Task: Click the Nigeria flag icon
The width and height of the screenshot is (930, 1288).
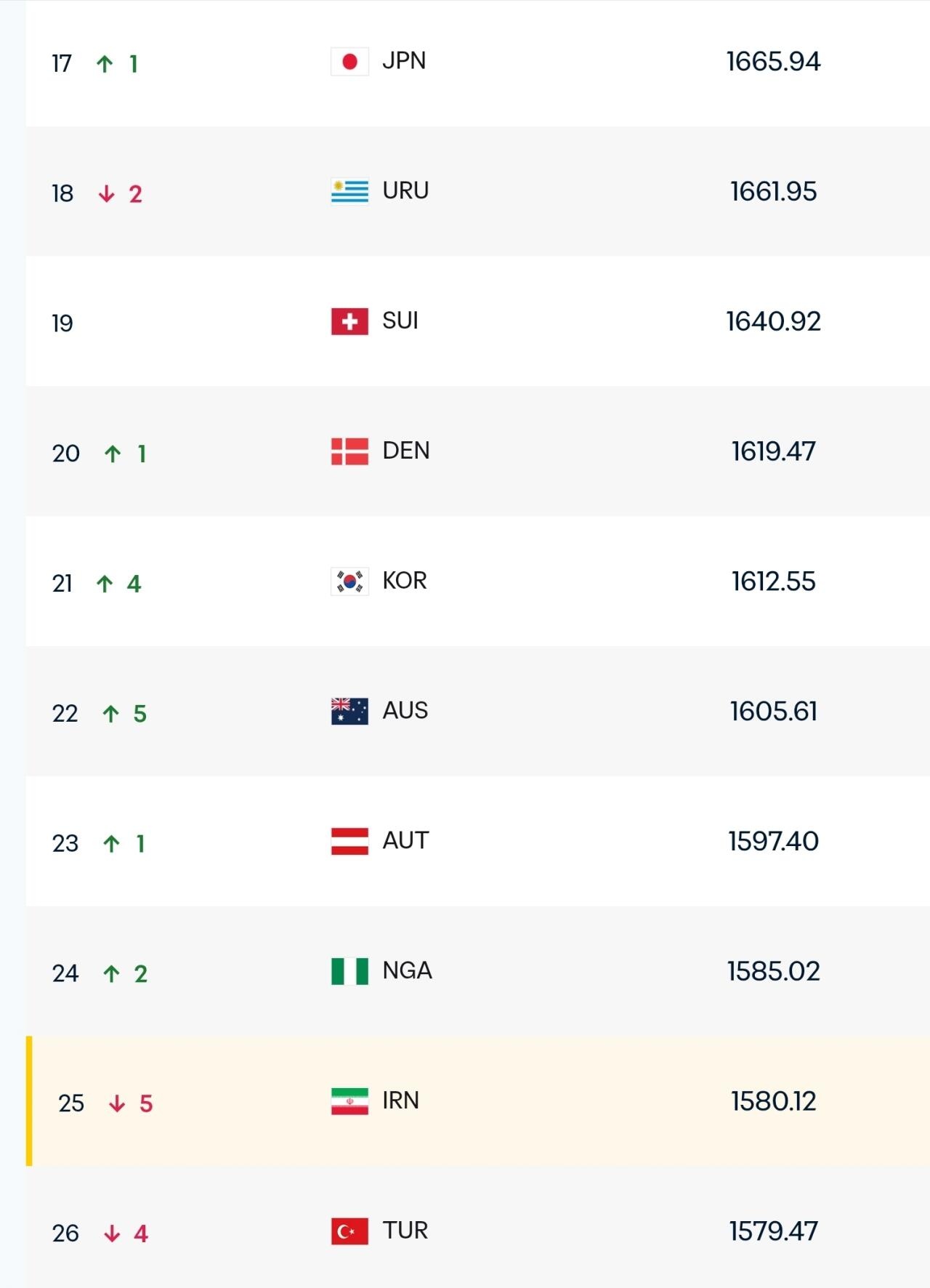Action: click(x=349, y=971)
